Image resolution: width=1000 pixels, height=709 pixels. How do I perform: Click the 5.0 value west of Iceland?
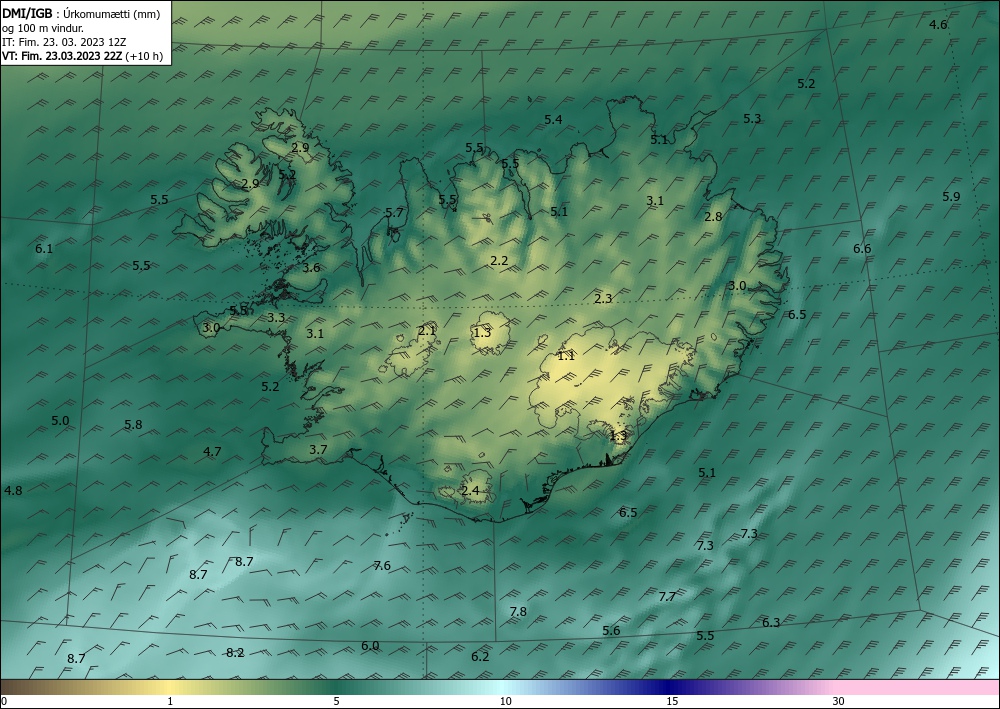[60, 420]
